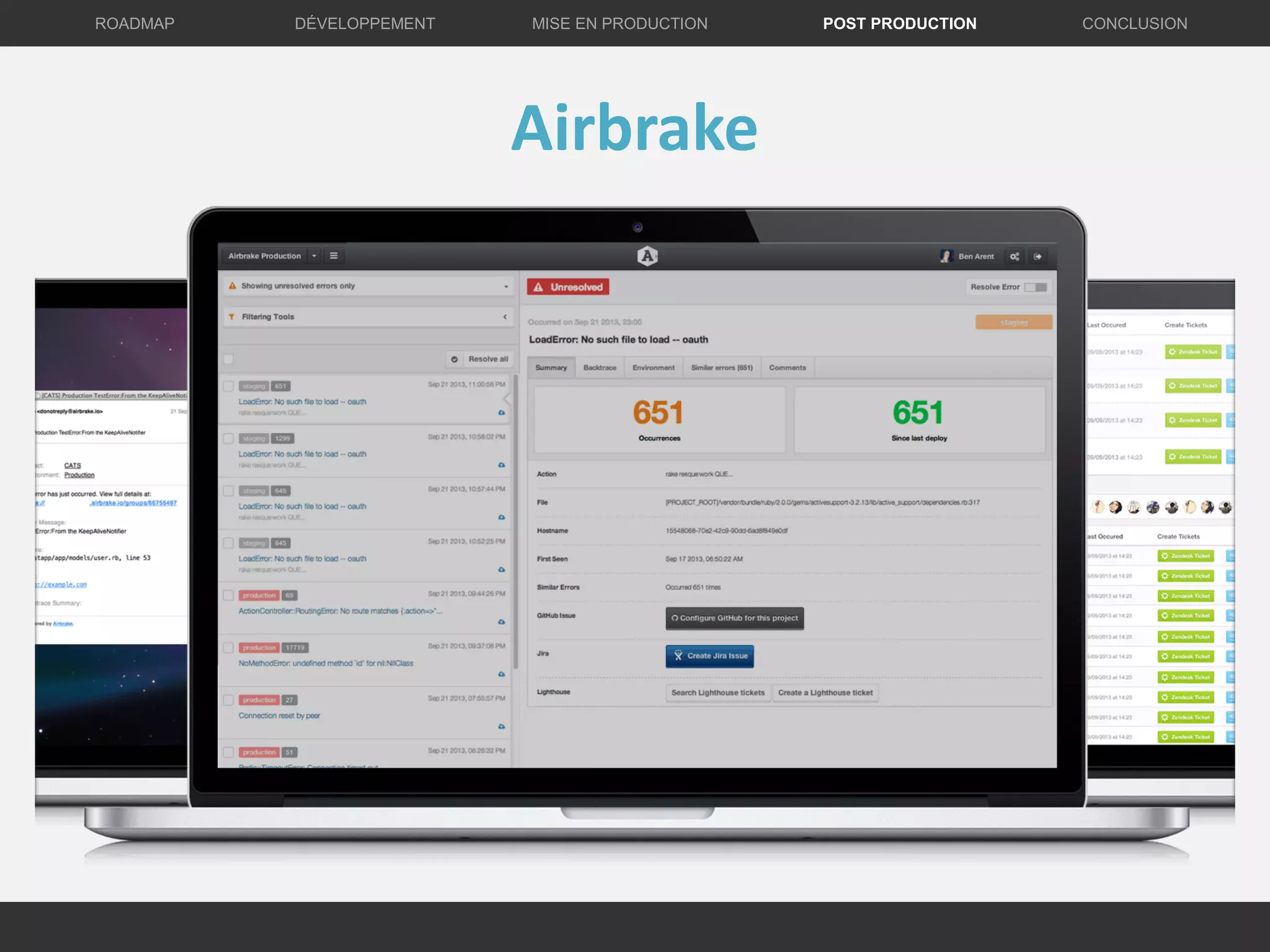Click the funnel icon next to Filtering Tools
This screenshot has width=1270, height=952.
coord(232,317)
